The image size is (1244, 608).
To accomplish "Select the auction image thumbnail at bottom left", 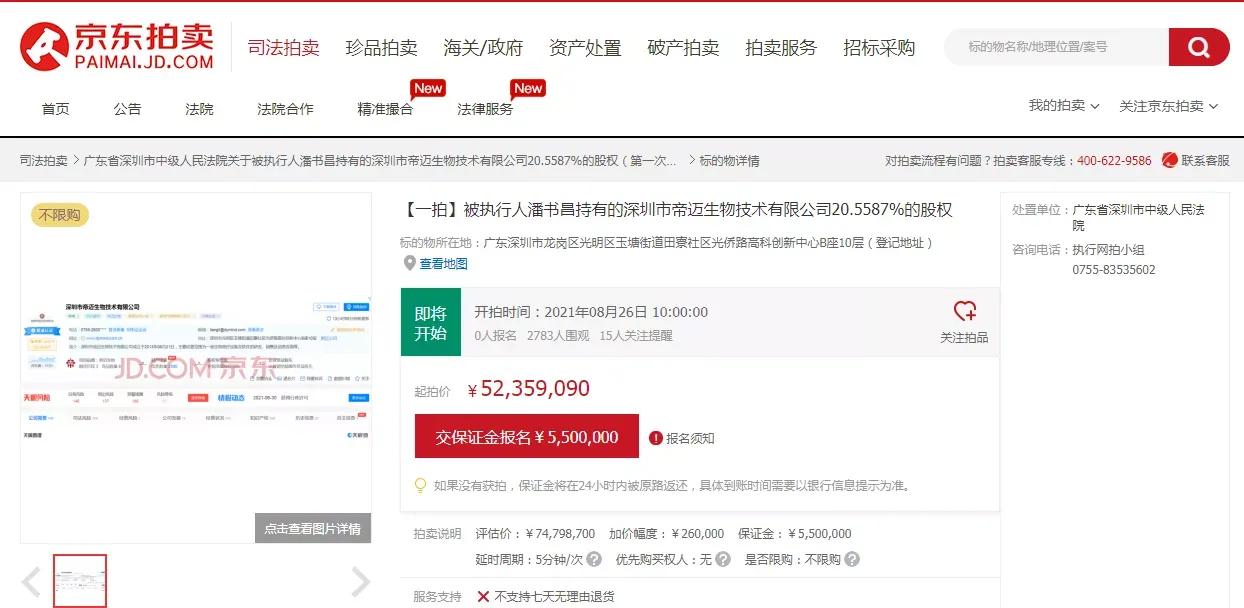I will click(x=80, y=580).
